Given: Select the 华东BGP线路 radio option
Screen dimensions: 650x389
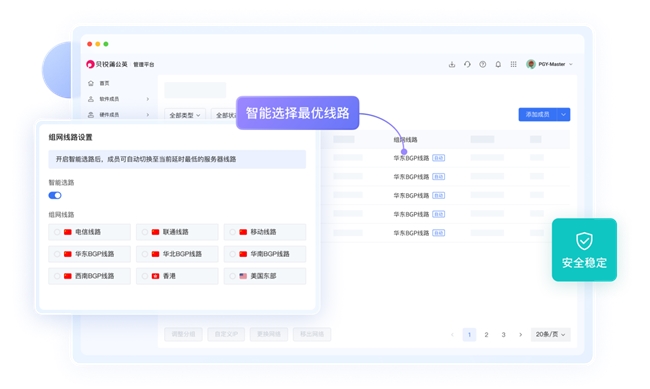Looking at the screenshot, I should pyautogui.click(x=57, y=254).
